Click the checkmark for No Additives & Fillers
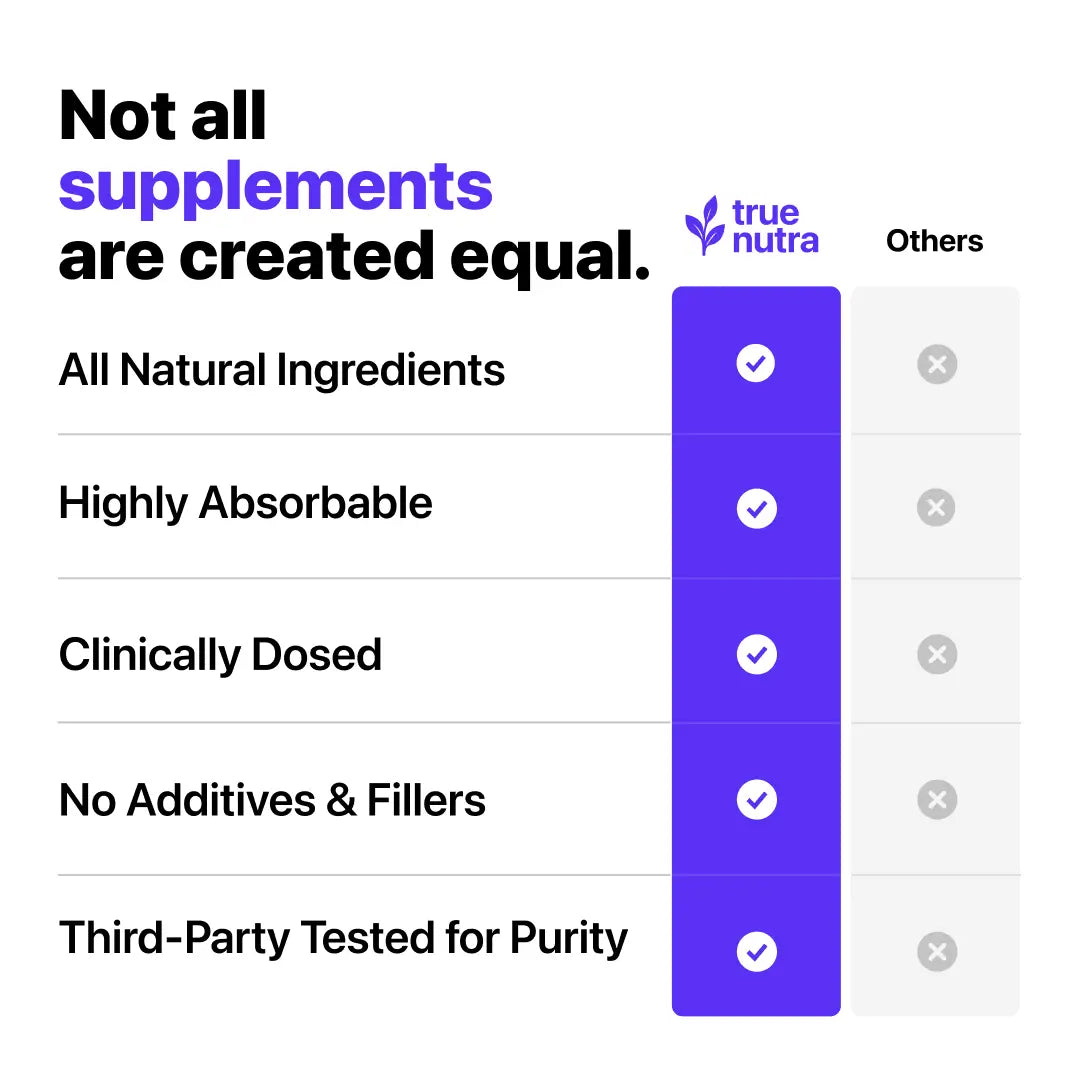This screenshot has width=1080, height=1080. click(756, 800)
